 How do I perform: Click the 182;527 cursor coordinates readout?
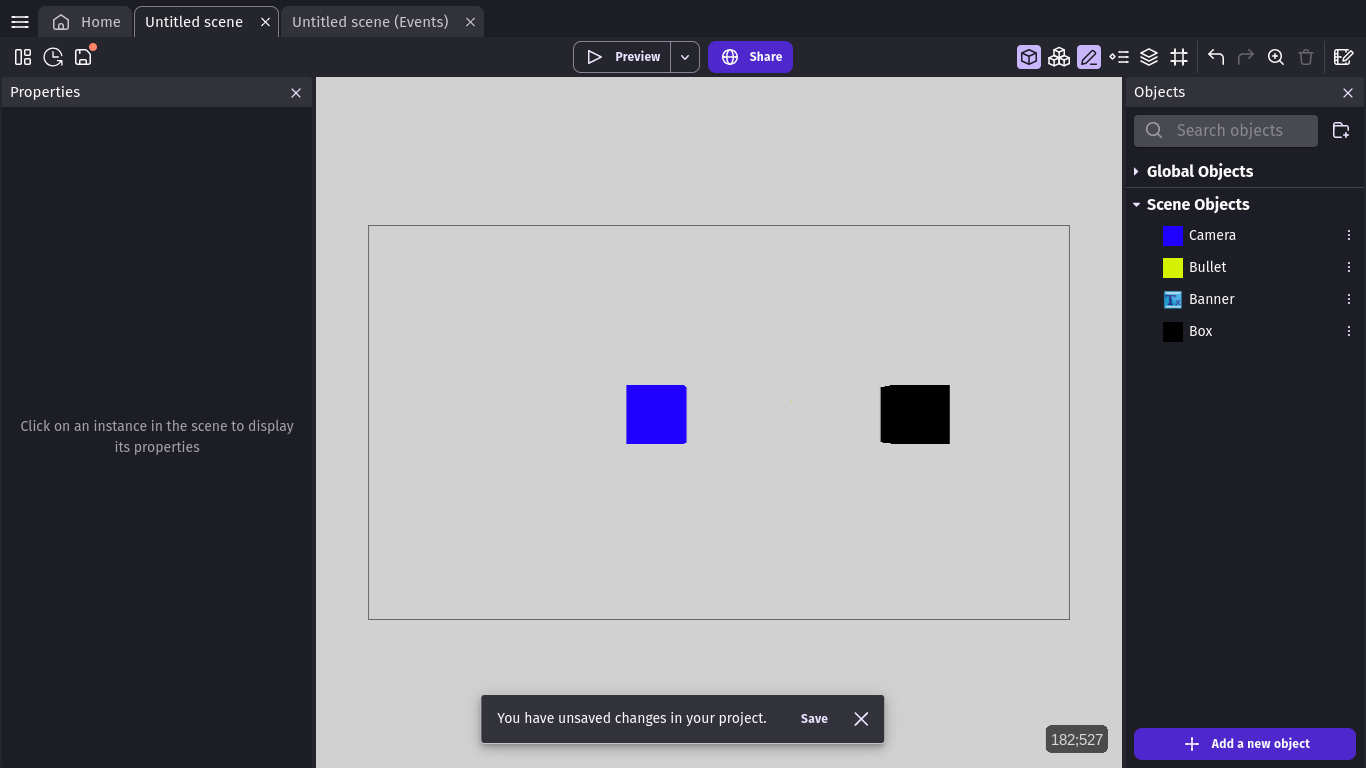coord(1077,740)
